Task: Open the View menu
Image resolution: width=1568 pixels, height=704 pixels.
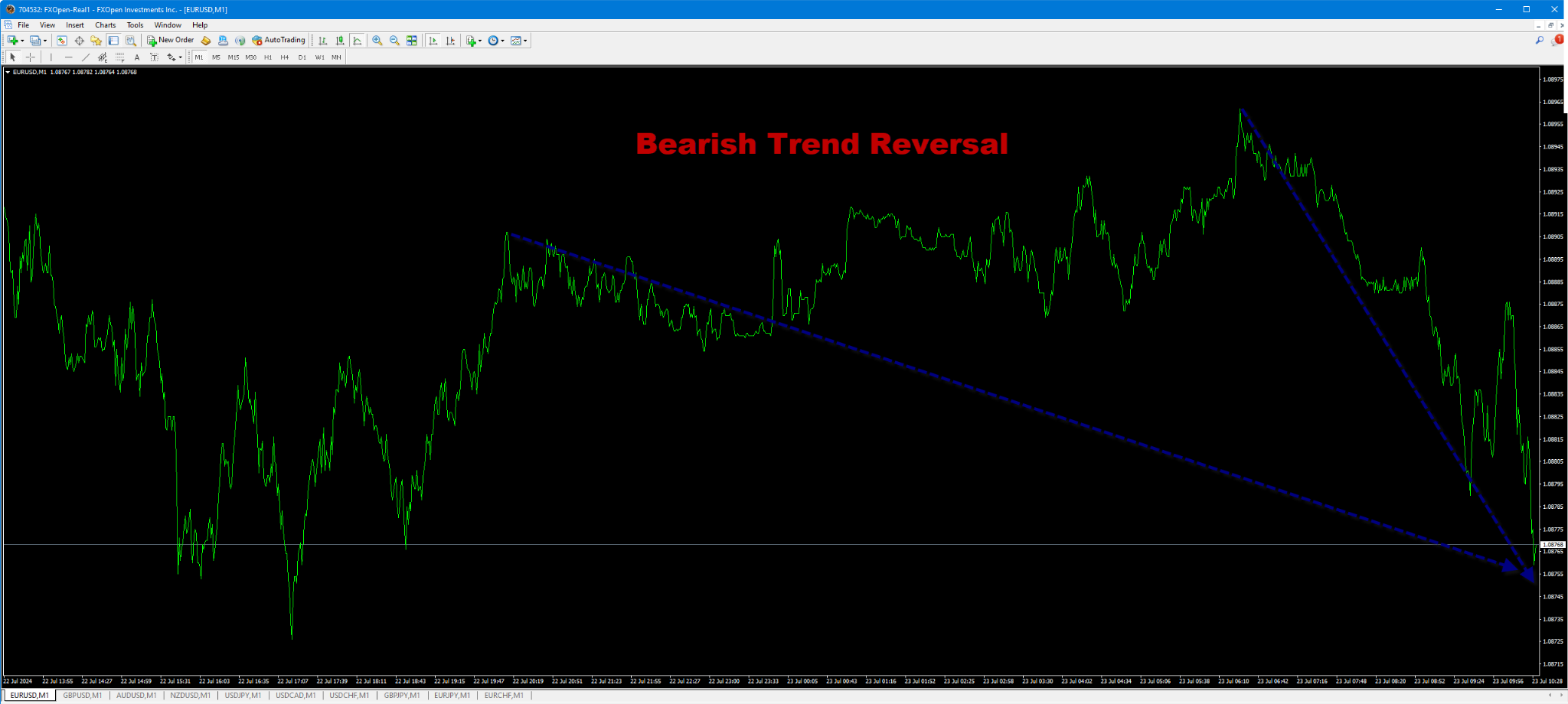Action: pos(47,25)
